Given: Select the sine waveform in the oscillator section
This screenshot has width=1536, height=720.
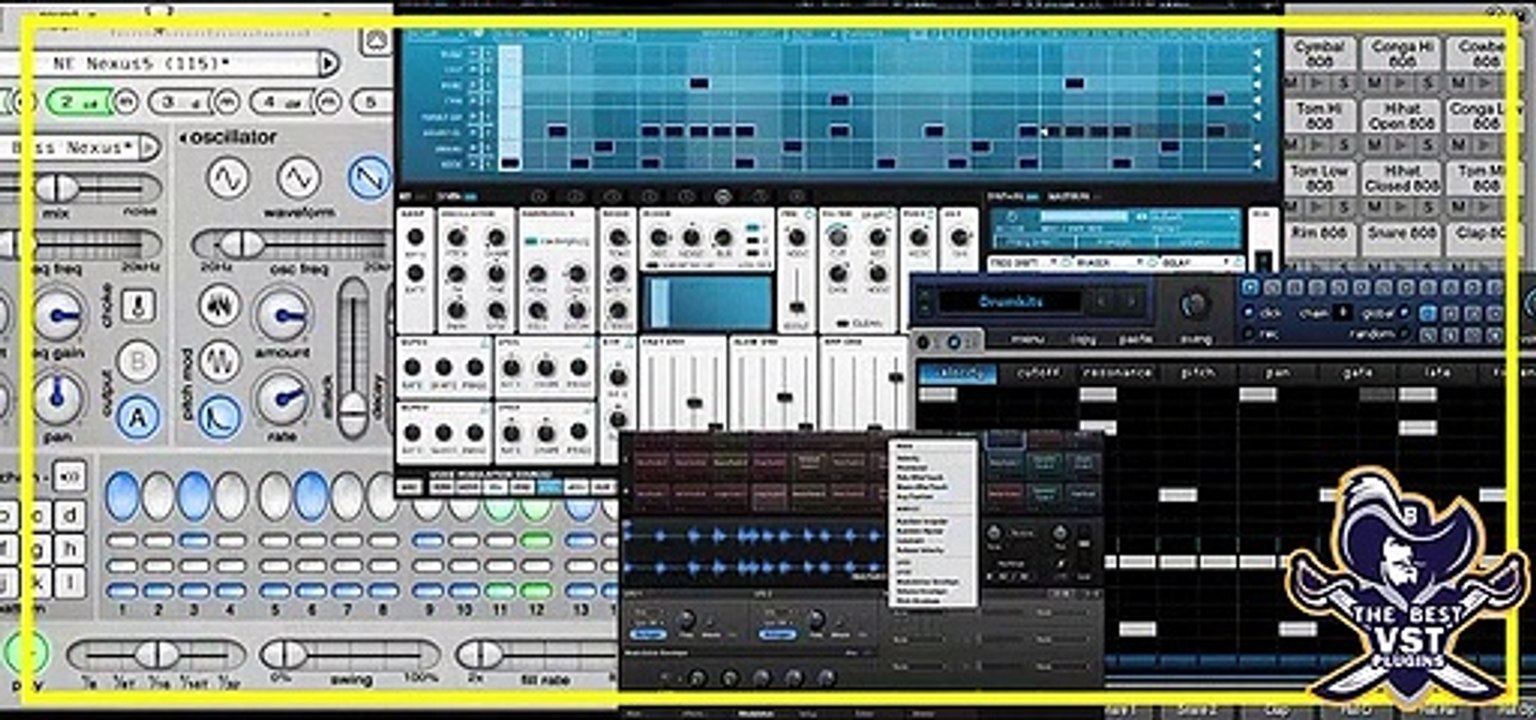Looking at the screenshot, I should [x=228, y=179].
